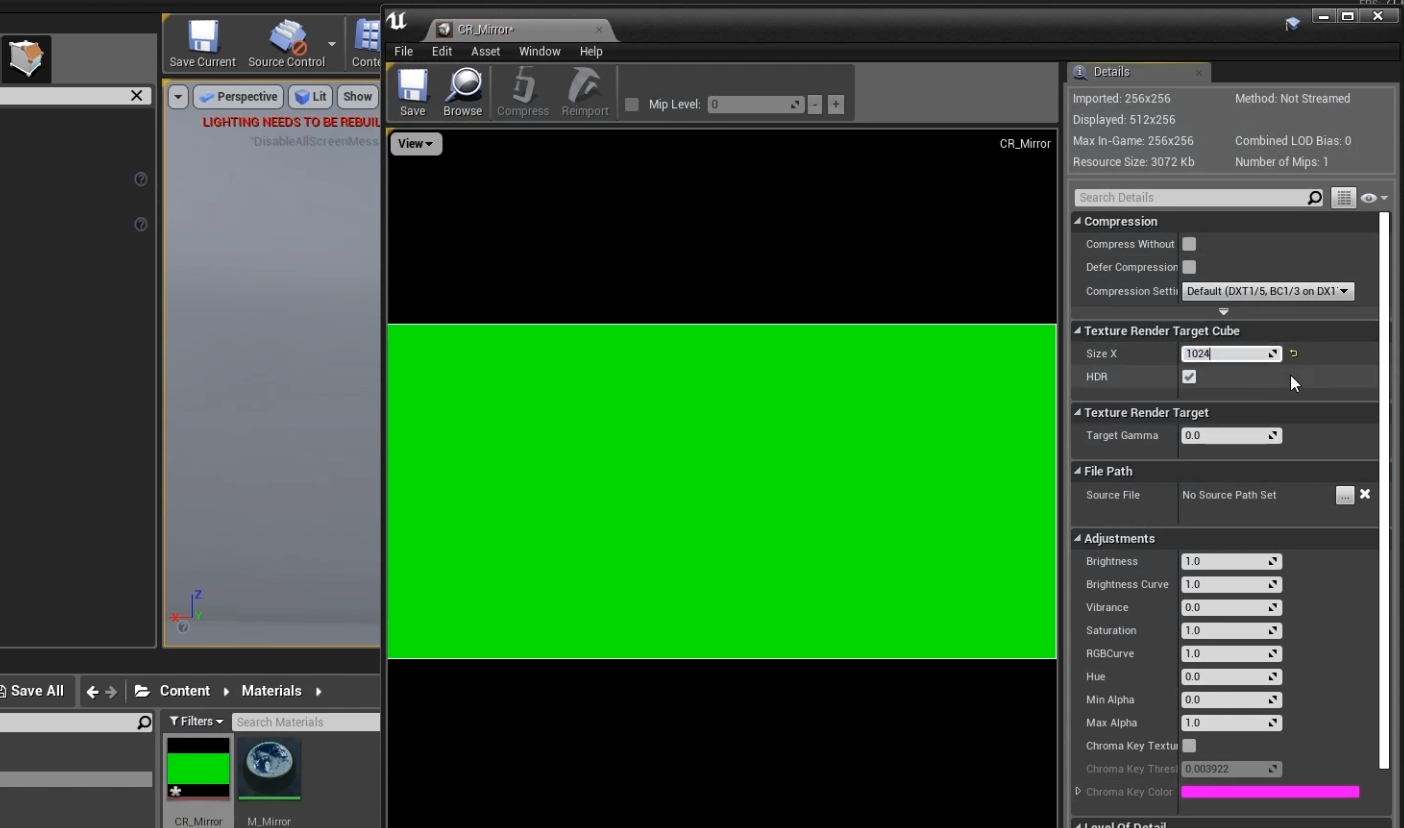Image resolution: width=1404 pixels, height=828 pixels.
Task: Open the View dropdown in texture viewport
Action: 415,144
